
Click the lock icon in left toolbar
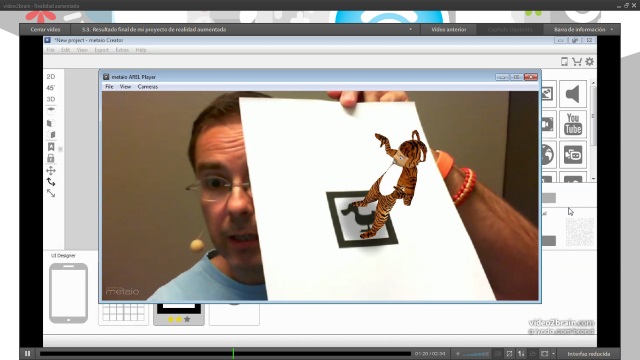click(x=51, y=158)
